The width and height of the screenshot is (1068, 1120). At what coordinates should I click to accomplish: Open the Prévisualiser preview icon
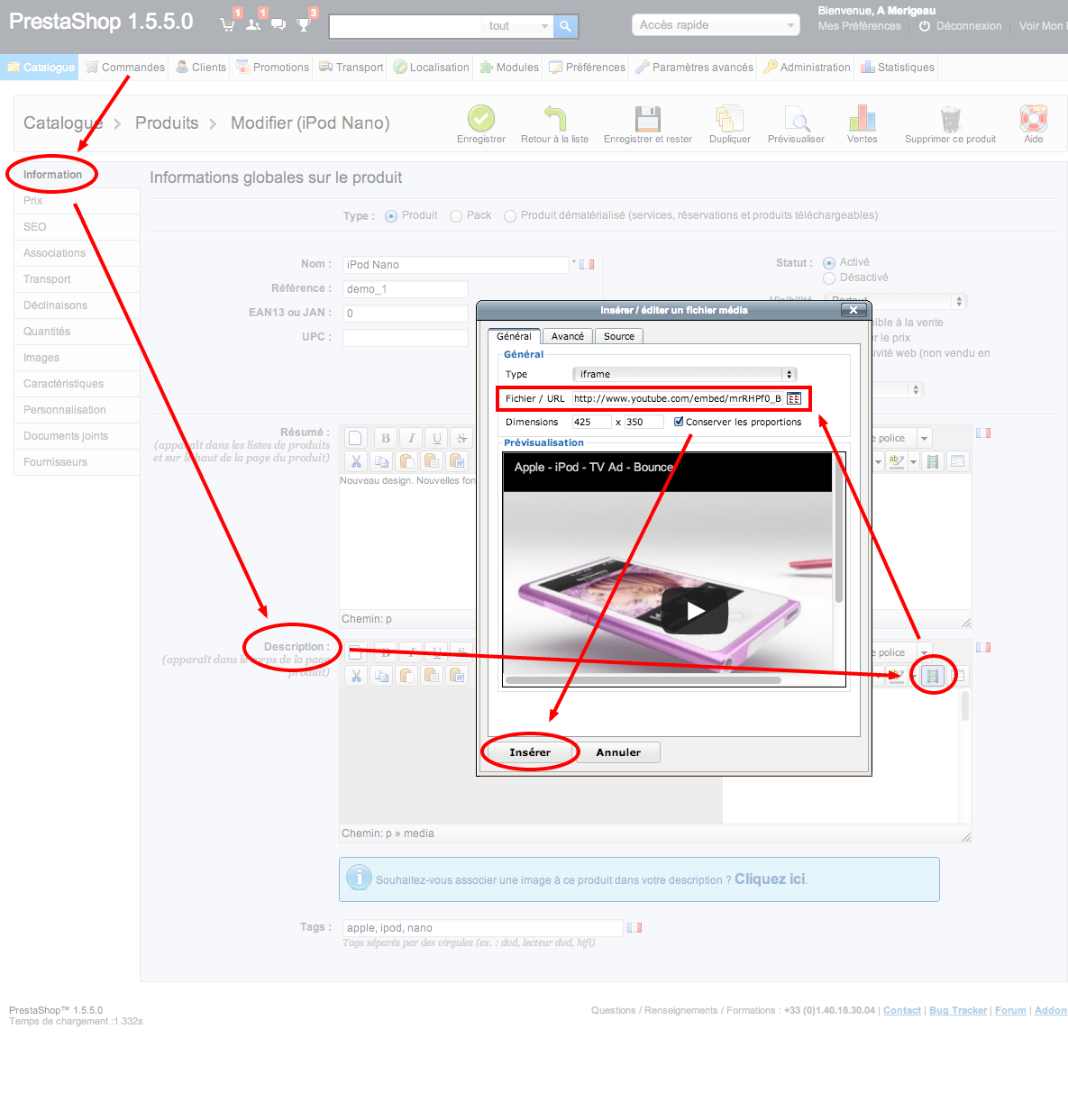796,119
